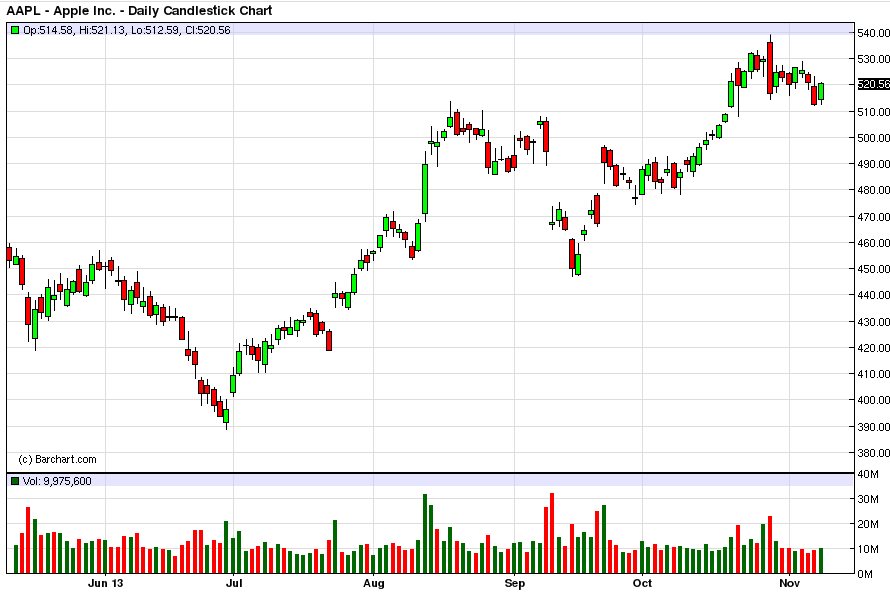The width and height of the screenshot is (890, 594).
Task: Click the green legend square beside Op:514.58
Action: tap(15, 30)
